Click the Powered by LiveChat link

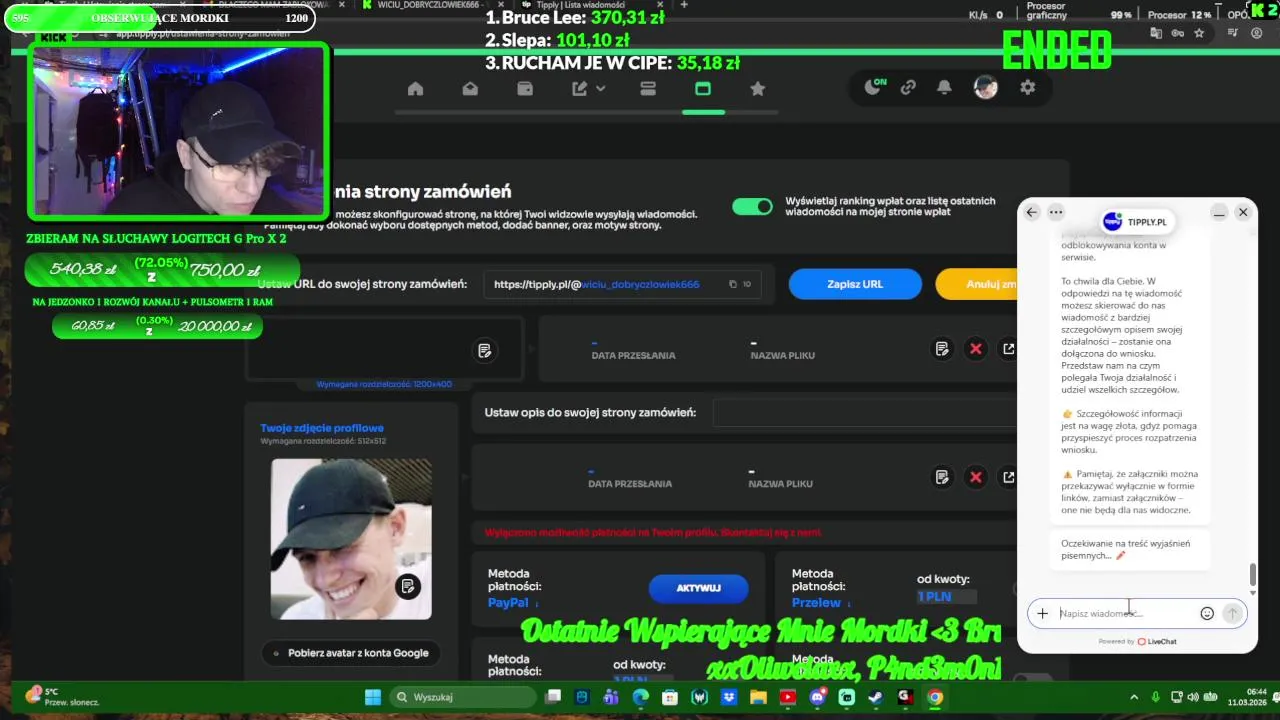tap(1137, 642)
